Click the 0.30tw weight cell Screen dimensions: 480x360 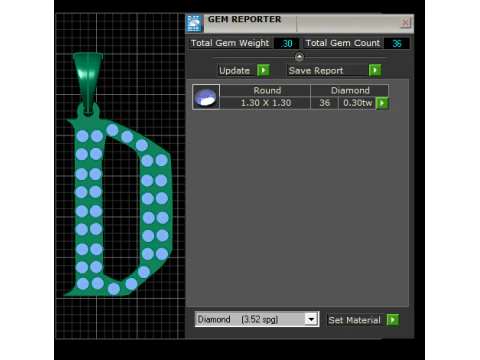(x=357, y=103)
